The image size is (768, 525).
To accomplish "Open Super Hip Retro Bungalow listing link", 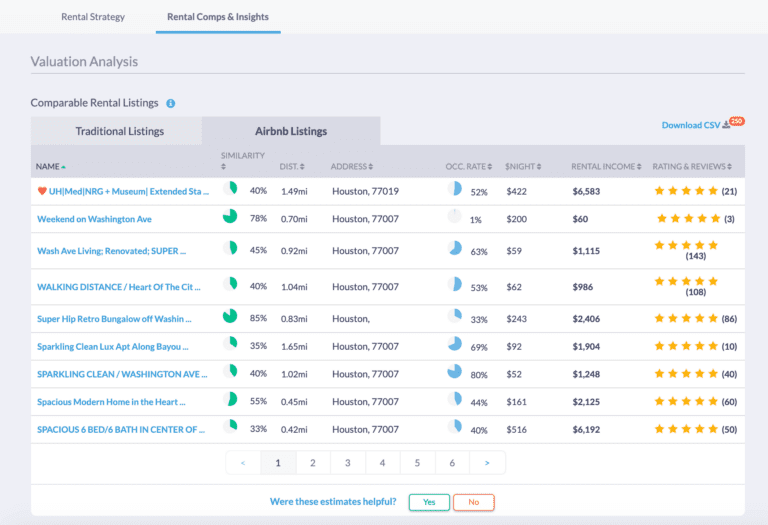I will tap(113, 318).
